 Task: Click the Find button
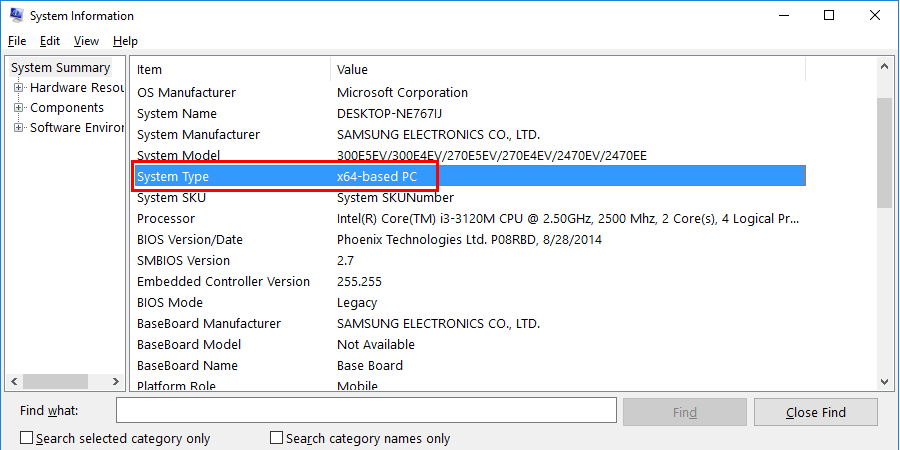pyautogui.click(x=685, y=412)
